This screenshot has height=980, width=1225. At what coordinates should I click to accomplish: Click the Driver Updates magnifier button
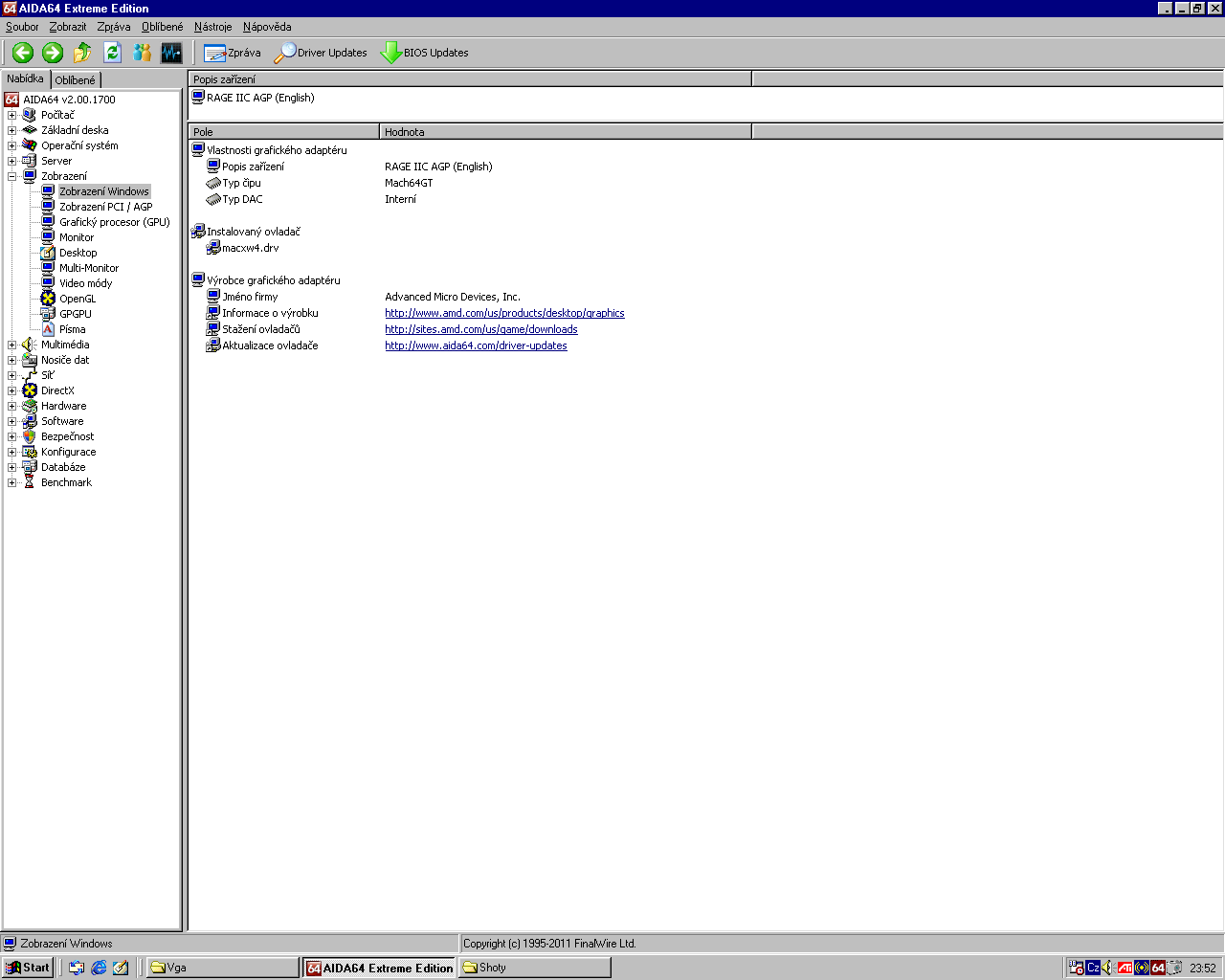click(x=321, y=53)
